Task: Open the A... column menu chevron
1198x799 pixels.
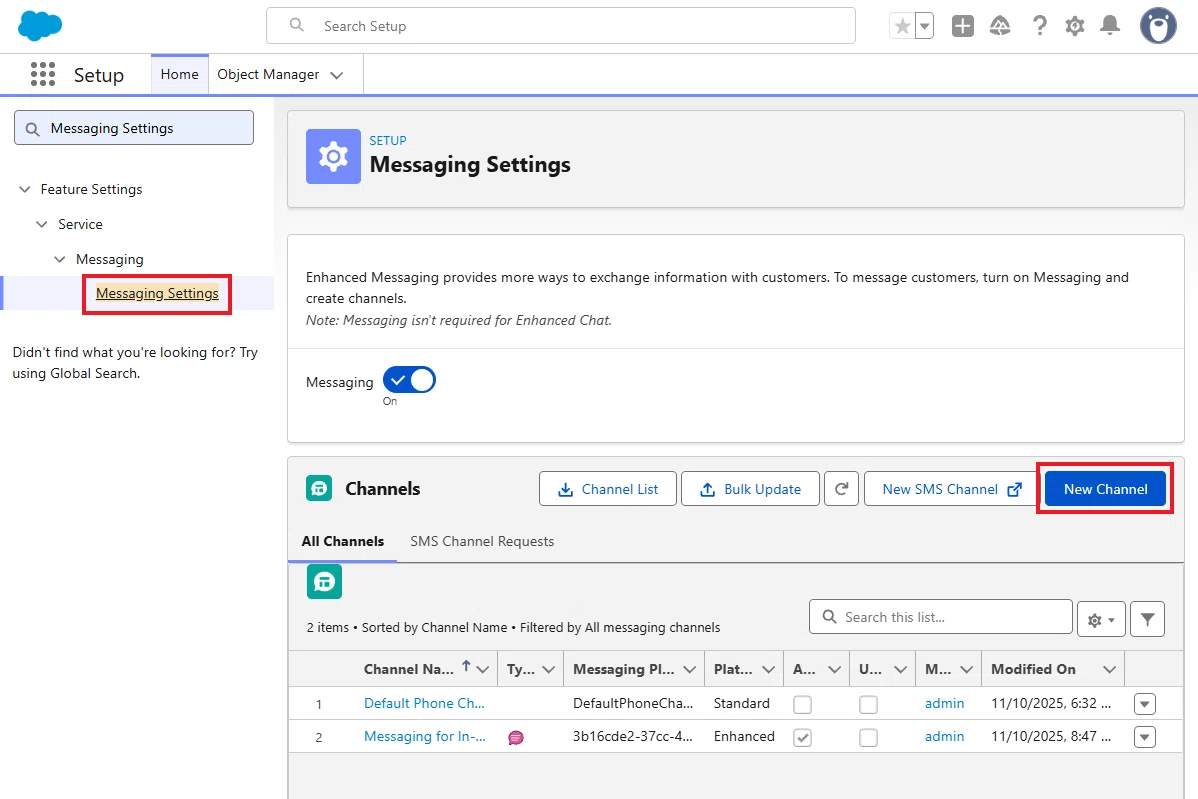Action: point(834,670)
